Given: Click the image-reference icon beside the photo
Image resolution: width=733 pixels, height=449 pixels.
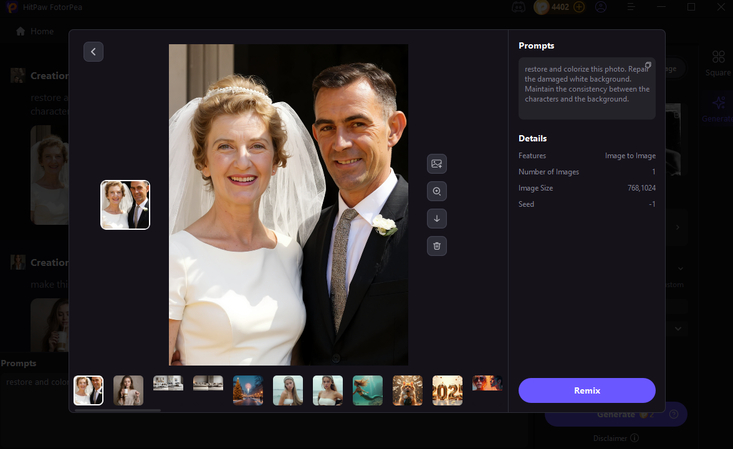Looking at the screenshot, I should 437,164.
